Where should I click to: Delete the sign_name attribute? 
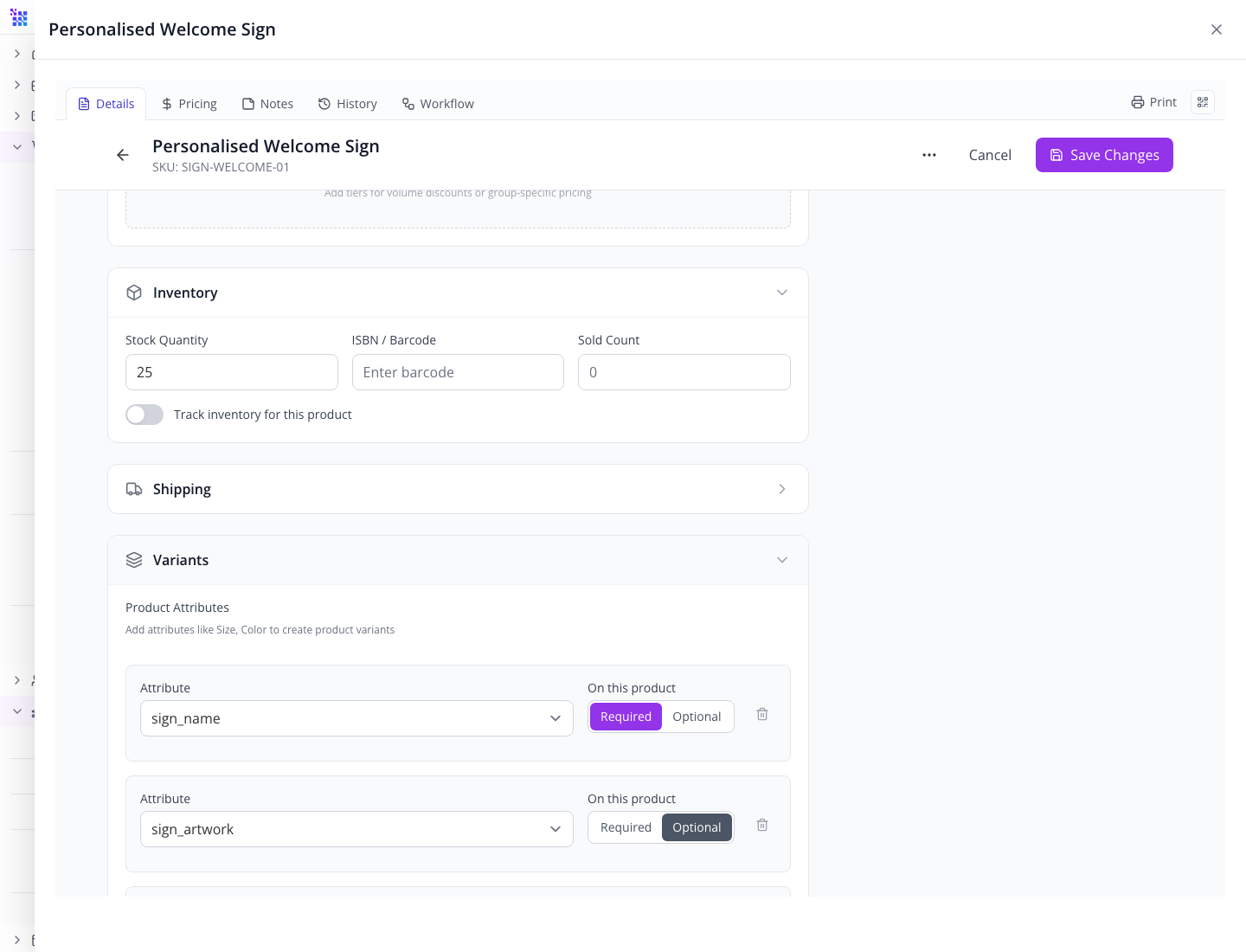tap(762, 714)
